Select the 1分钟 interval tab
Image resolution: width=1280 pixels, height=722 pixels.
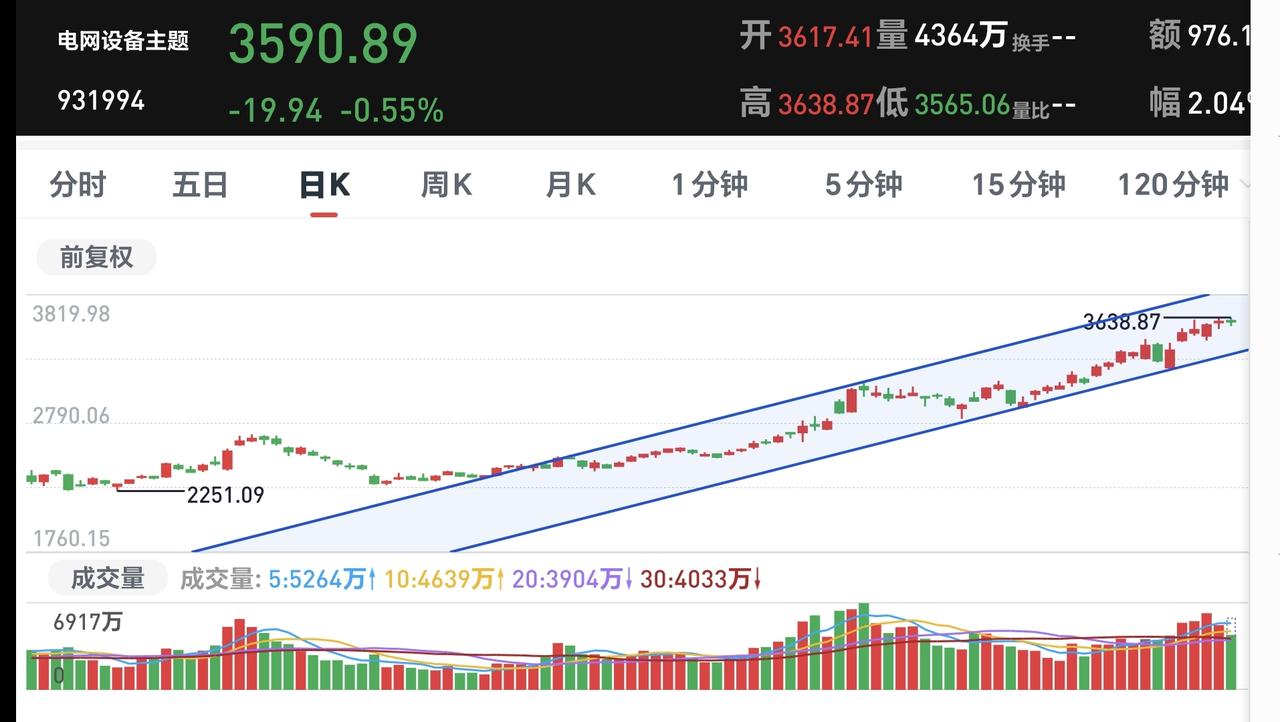(x=709, y=185)
